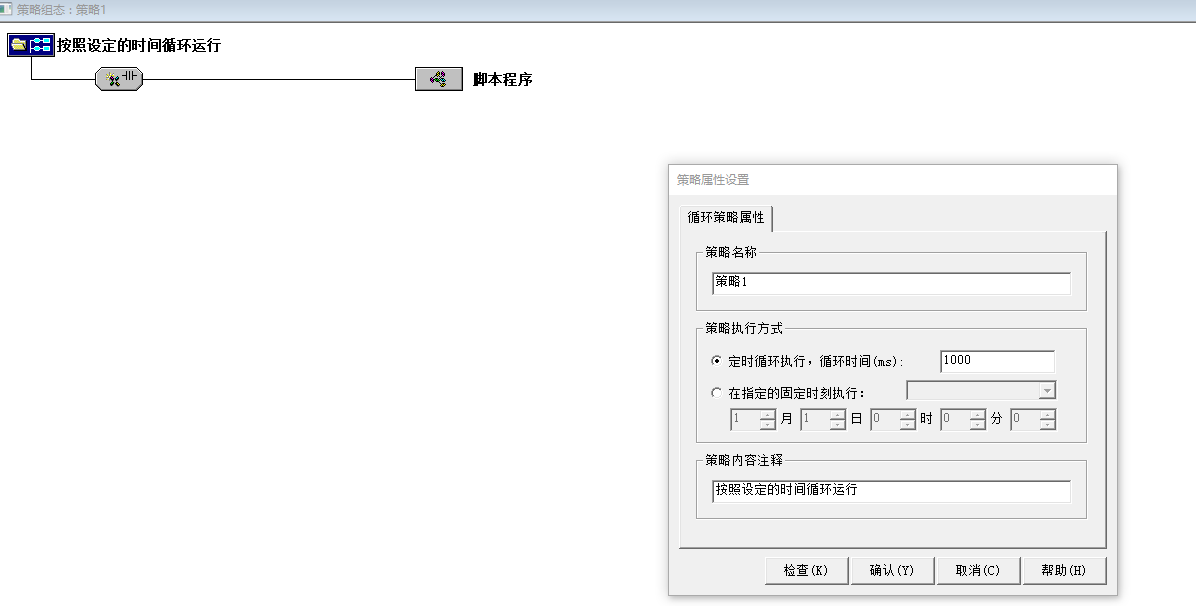
Task: Select 在指定的固定时刻执行 radio button
Action: click(716, 393)
